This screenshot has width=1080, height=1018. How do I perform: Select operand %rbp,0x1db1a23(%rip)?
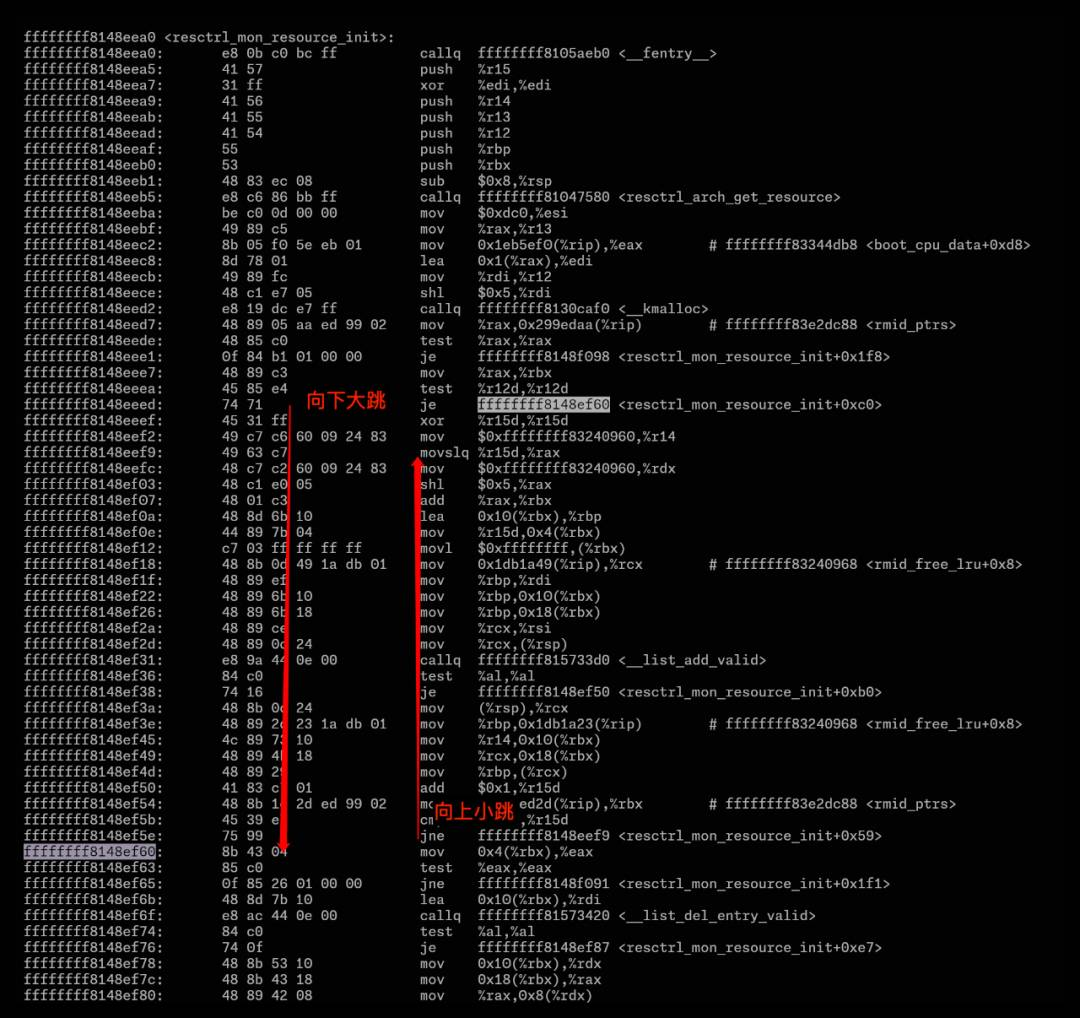[560, 724]
